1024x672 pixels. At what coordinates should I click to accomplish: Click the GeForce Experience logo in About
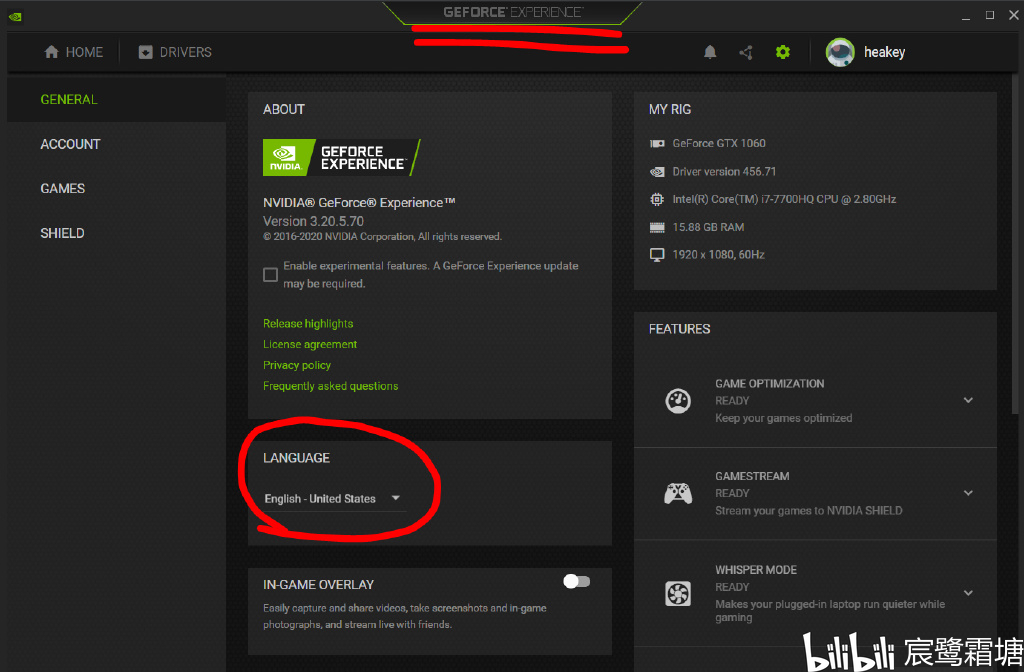point(342,157)
